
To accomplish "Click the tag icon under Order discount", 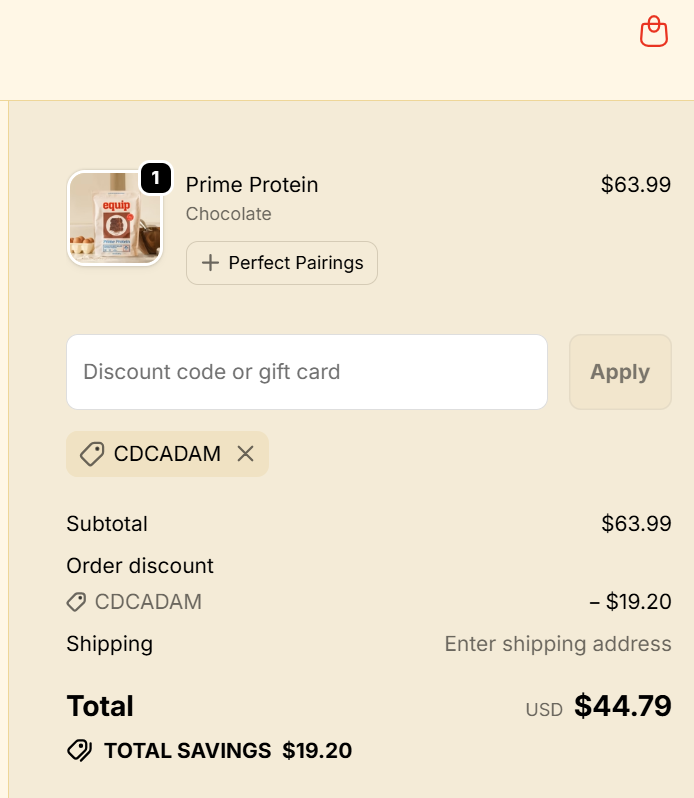I will click(76, 602).
